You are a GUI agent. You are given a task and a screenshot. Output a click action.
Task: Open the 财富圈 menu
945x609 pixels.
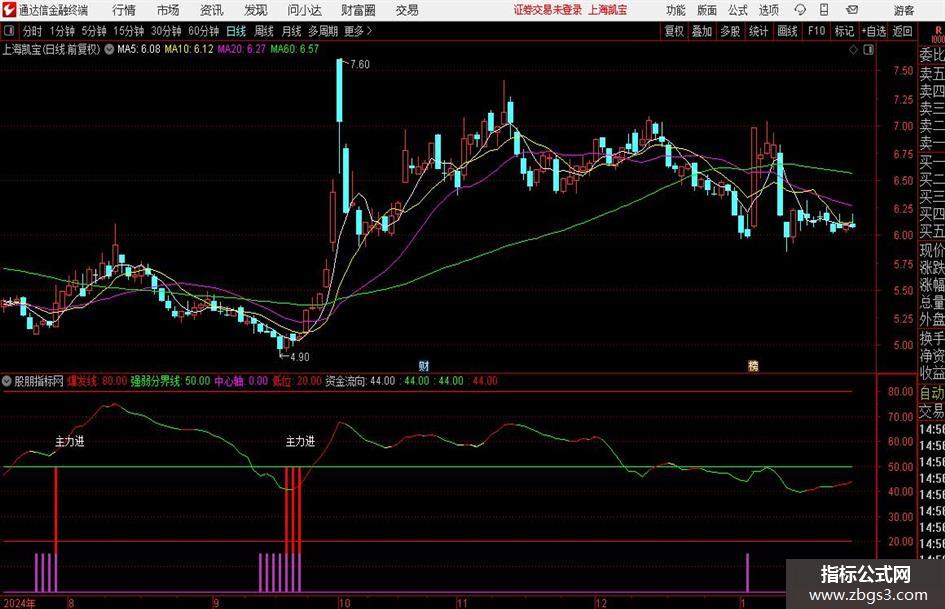(358, 10)
